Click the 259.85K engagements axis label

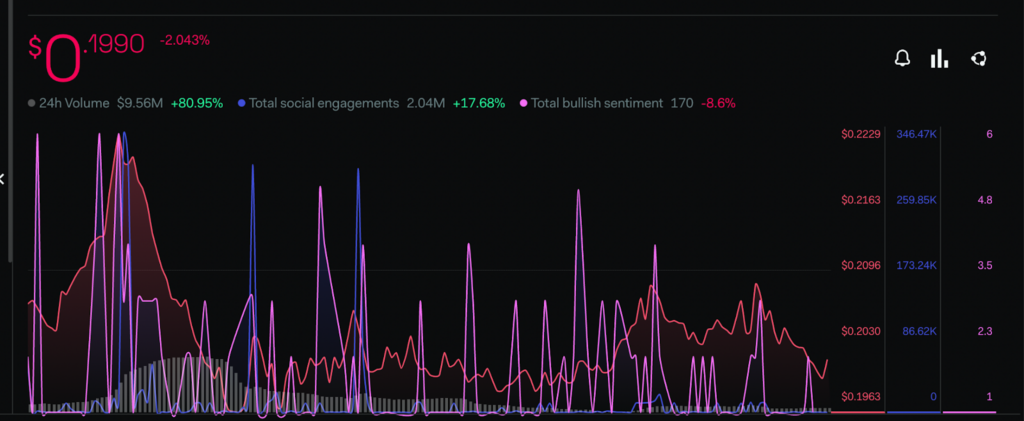[x=917, y=200]
